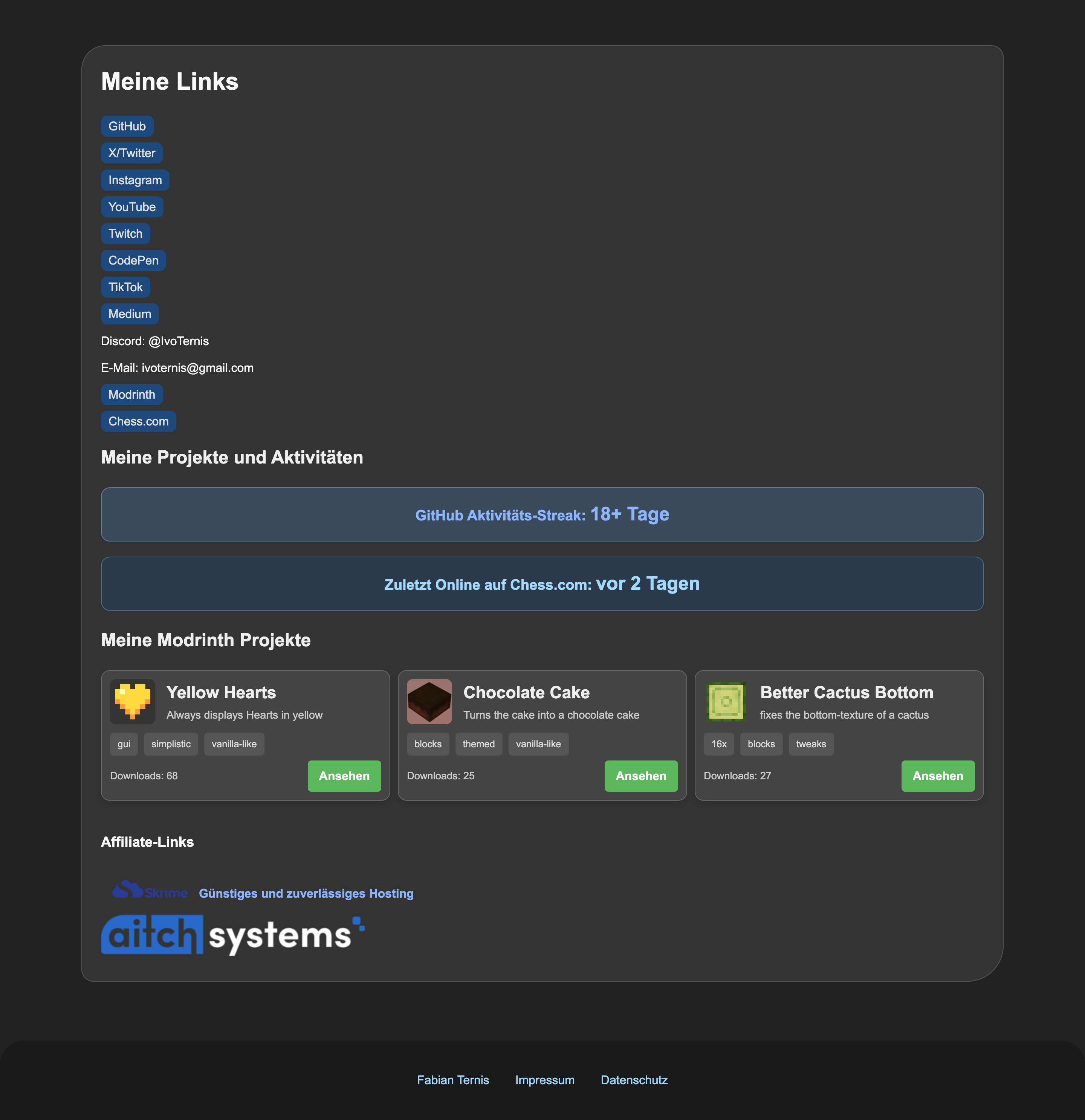Open the Chess.com link

tap(139, 422)
